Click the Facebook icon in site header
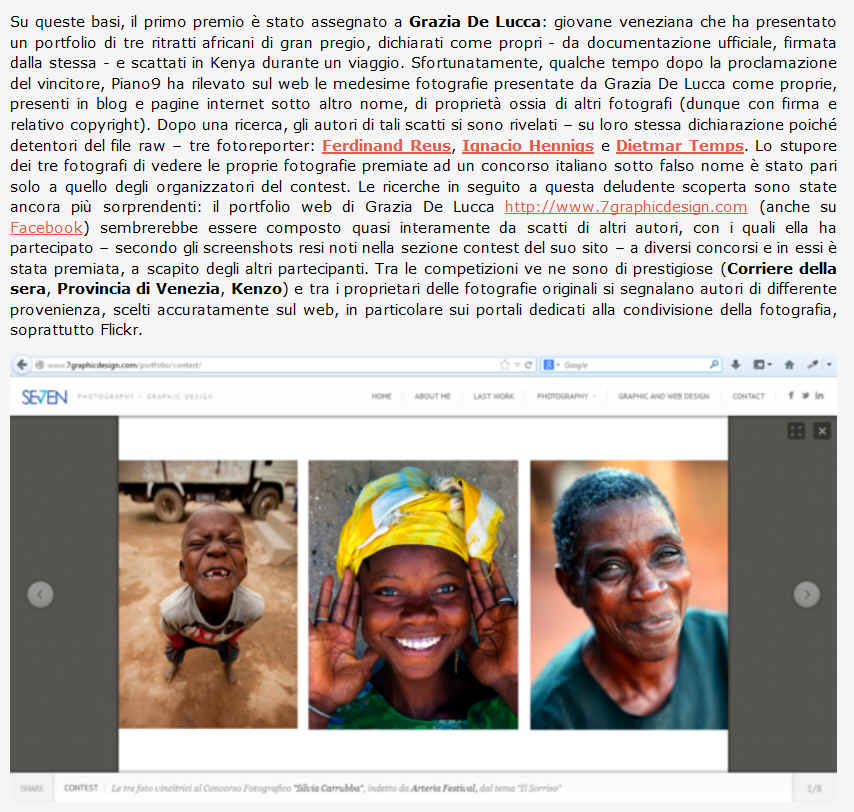Viewport: 854px width, 812px height. [x=790, y=396]
